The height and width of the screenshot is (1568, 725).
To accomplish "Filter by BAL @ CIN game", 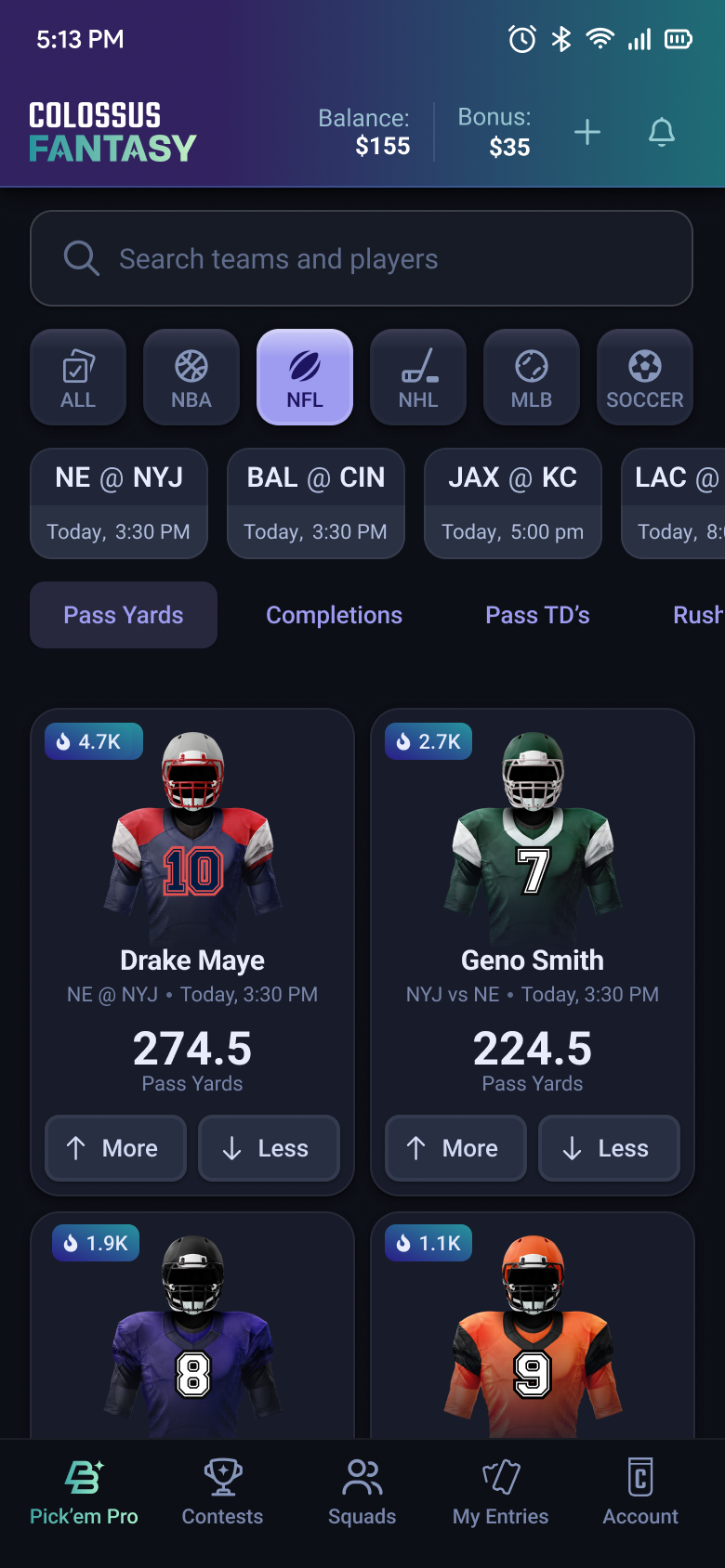I will pos(316,503).
